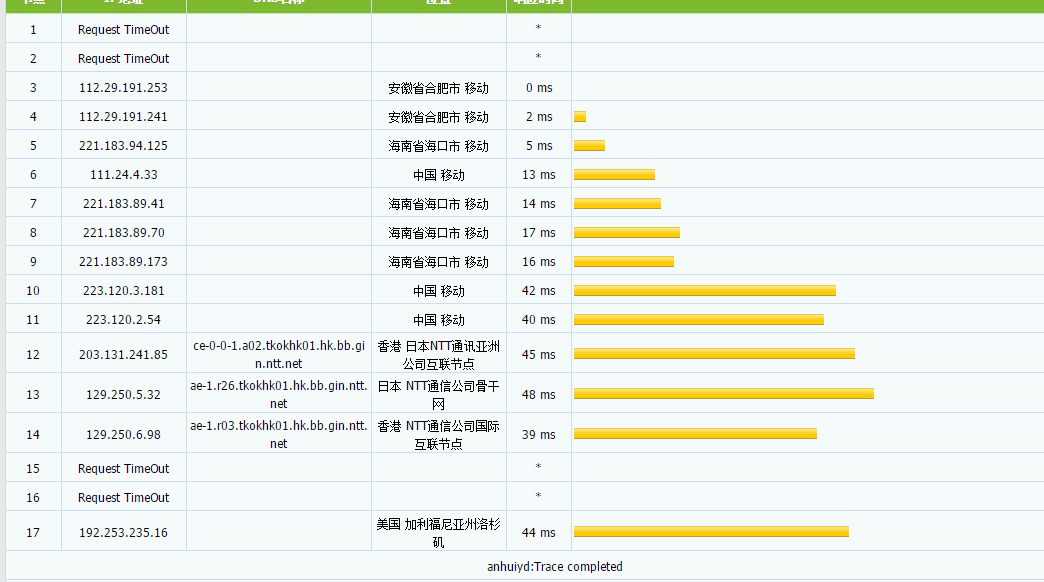This screenshot has height=582, width=1044.
Task: Click 海南省海口市 移动 in hop 5
Action: coord(438,146)
